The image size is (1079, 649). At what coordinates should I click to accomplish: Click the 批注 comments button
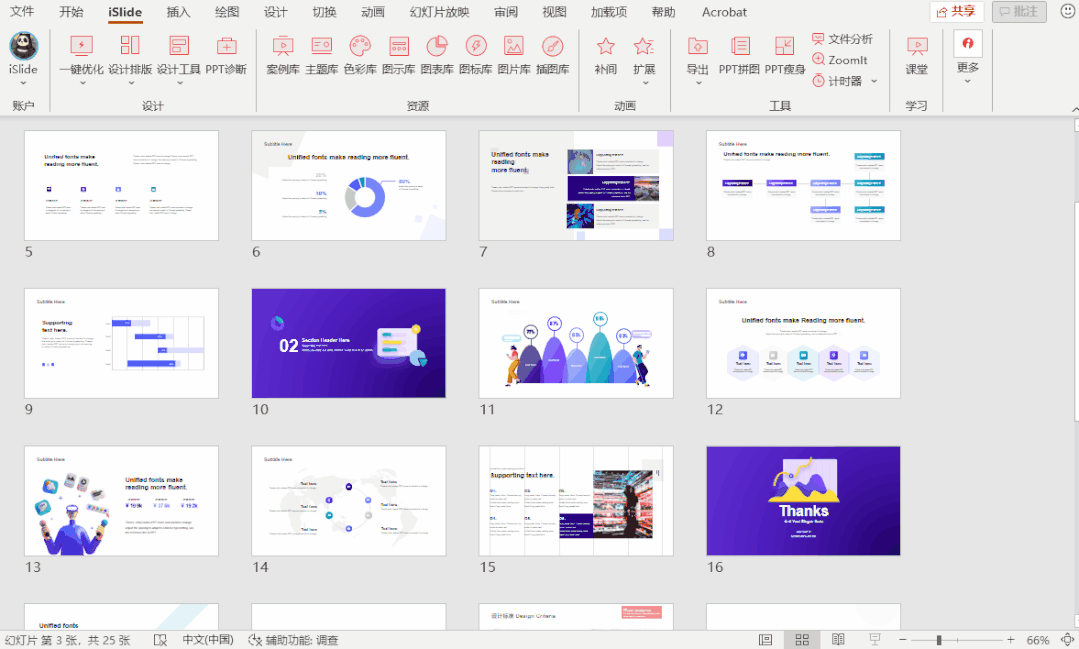click(x=1018, y=11)
